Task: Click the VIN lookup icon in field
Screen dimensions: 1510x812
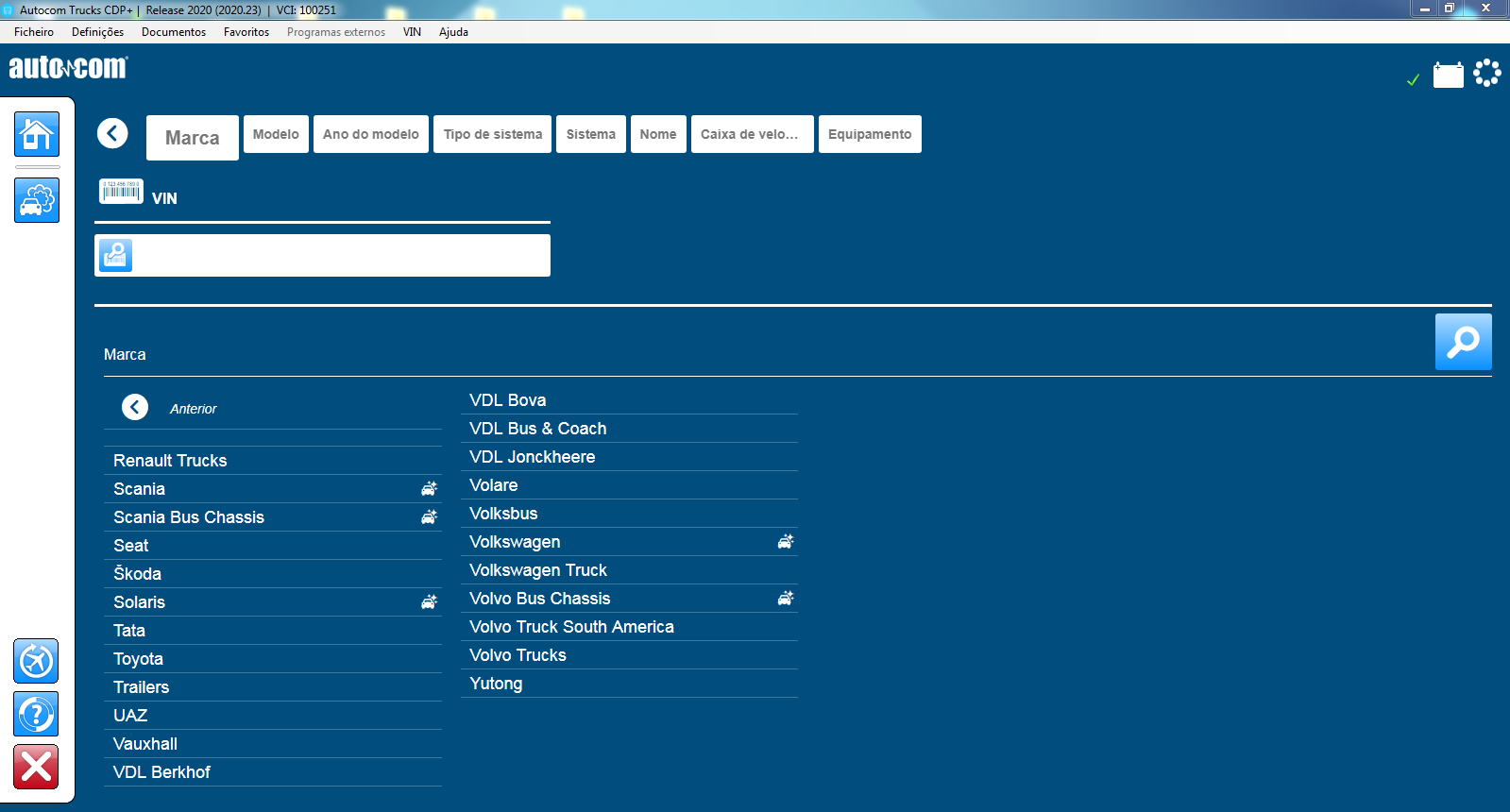Action: coord(116,255)
